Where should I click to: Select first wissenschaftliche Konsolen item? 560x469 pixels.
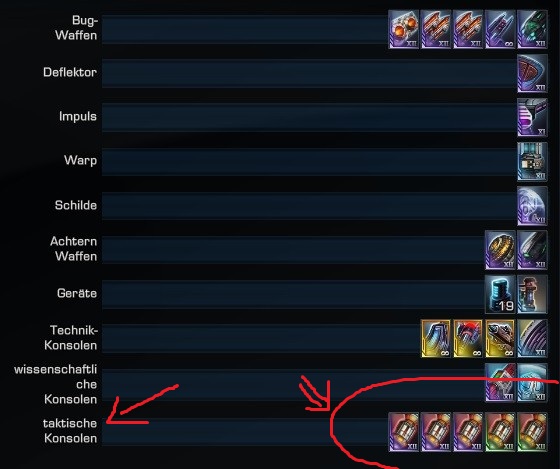click(500, 383)
